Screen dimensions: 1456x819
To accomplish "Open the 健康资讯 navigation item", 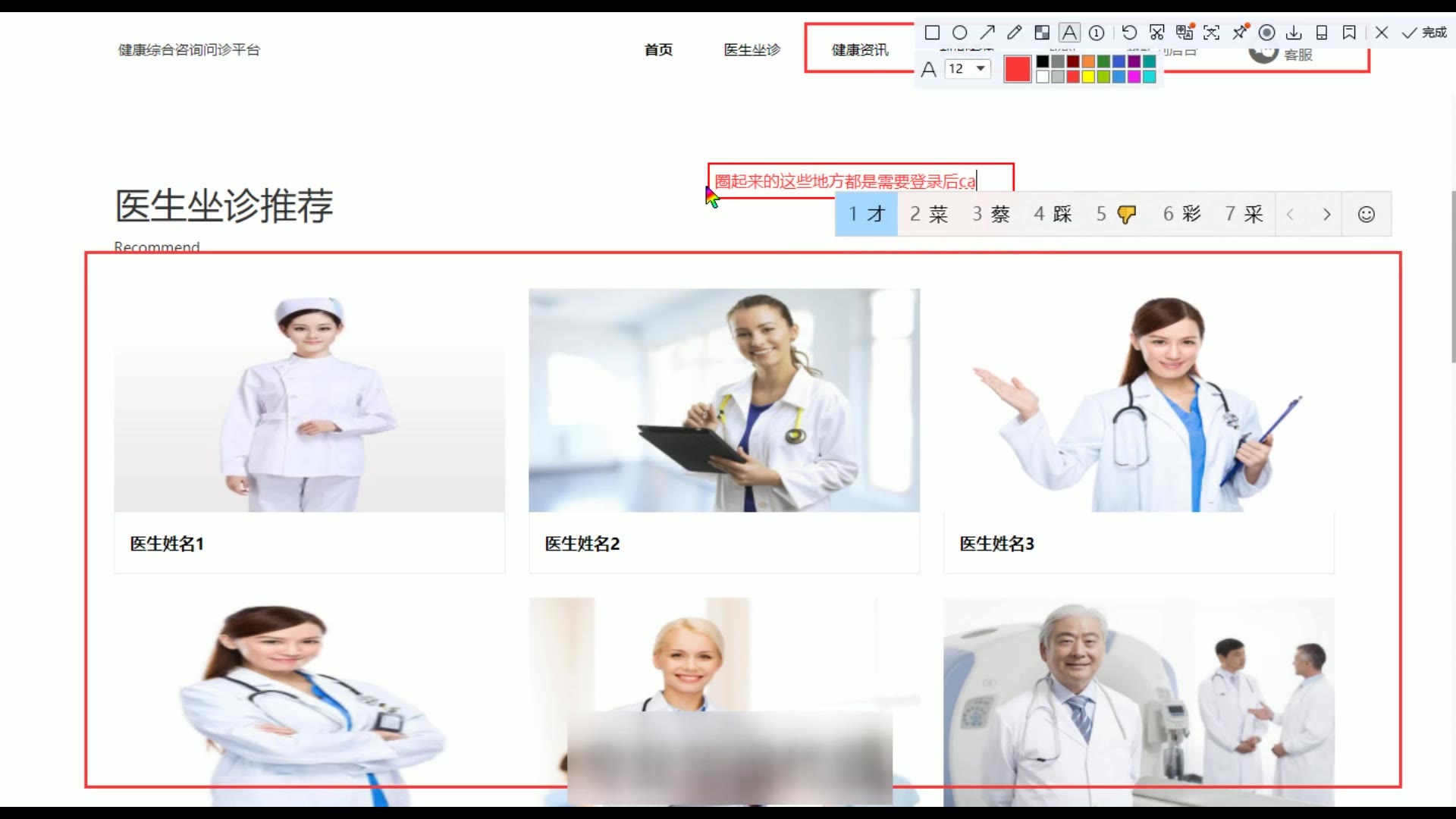I will 860,50.
